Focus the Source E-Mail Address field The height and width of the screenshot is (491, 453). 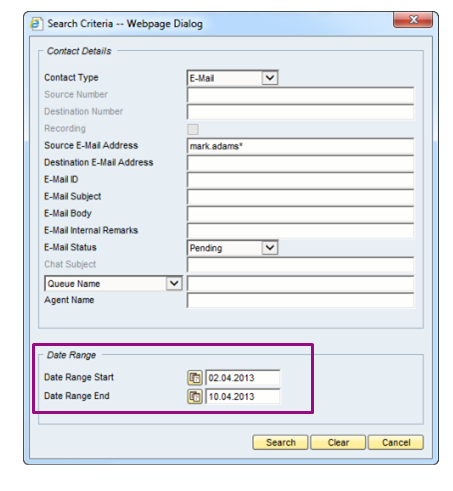point(300,146)
